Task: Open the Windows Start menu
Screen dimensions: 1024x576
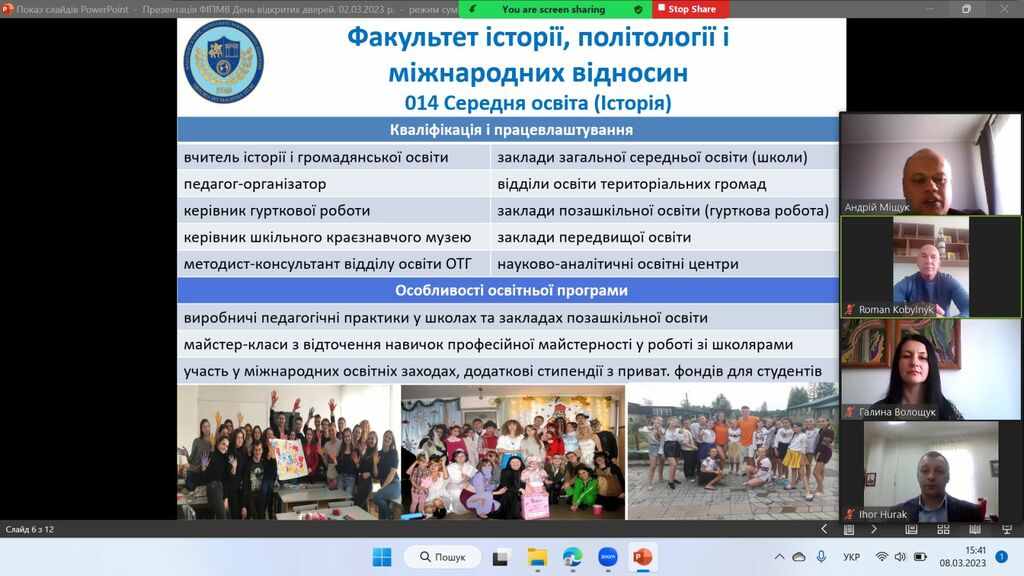Action: click(x=382, y=557)
